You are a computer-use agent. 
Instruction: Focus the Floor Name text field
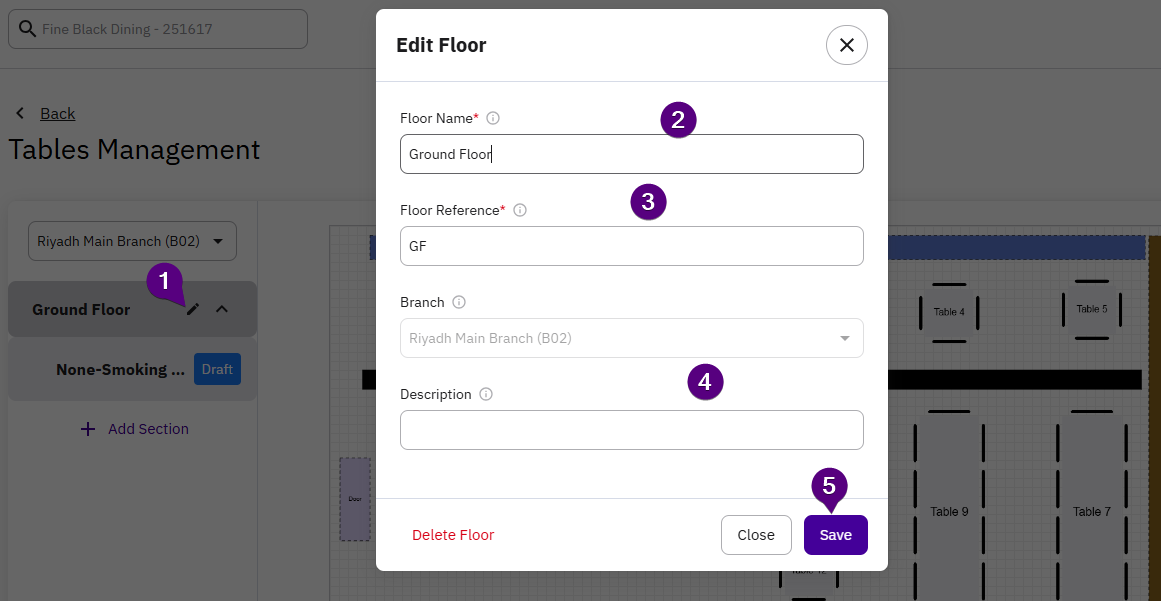coord(631,154)
